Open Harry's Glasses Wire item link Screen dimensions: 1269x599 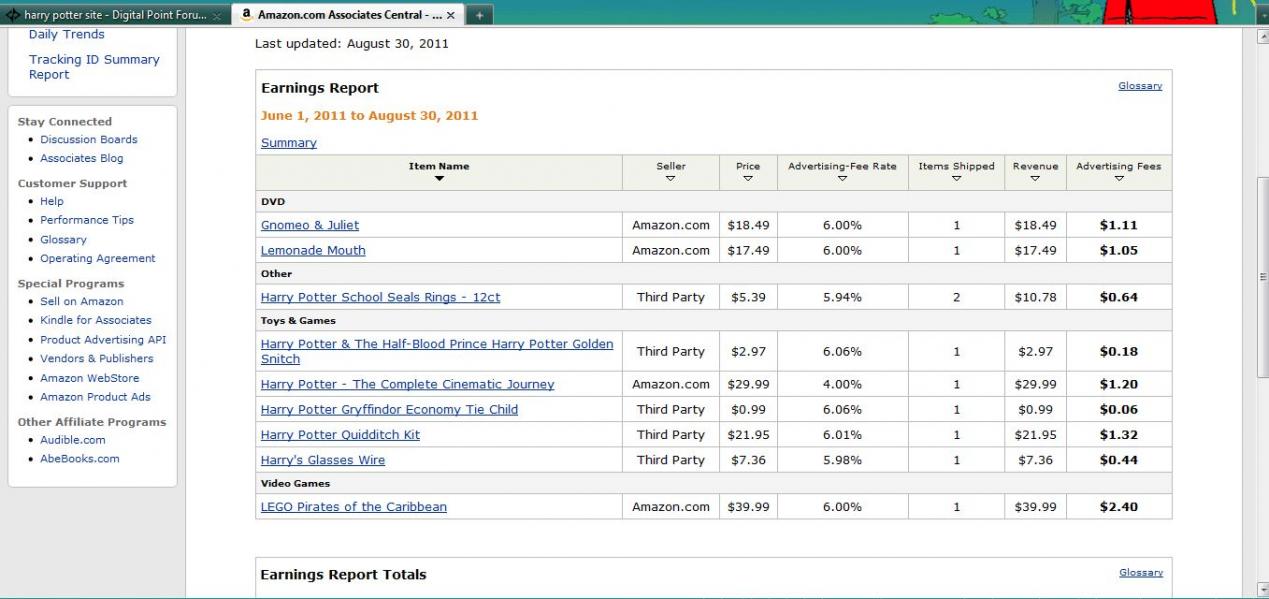click(x=323, y=460)
